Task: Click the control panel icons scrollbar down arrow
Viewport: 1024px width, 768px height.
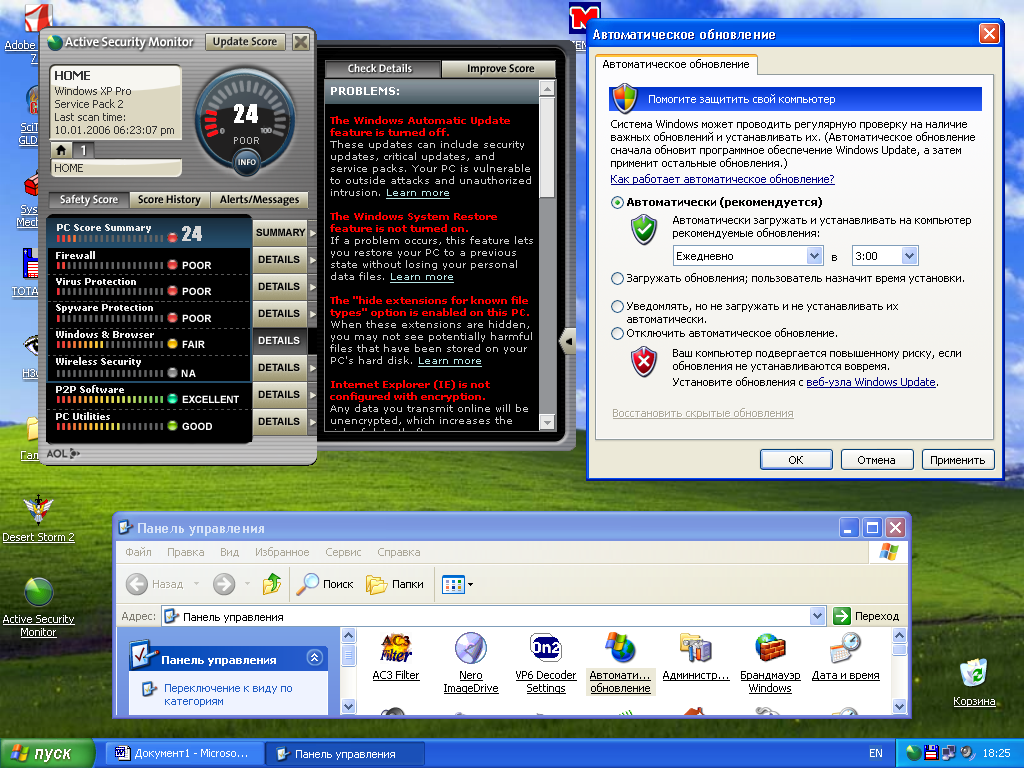Action: (899, 706)
